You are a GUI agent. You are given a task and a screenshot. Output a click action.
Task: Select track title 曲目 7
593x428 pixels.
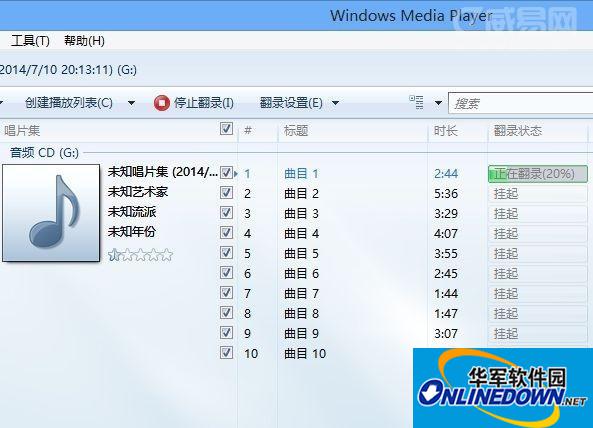301,294
